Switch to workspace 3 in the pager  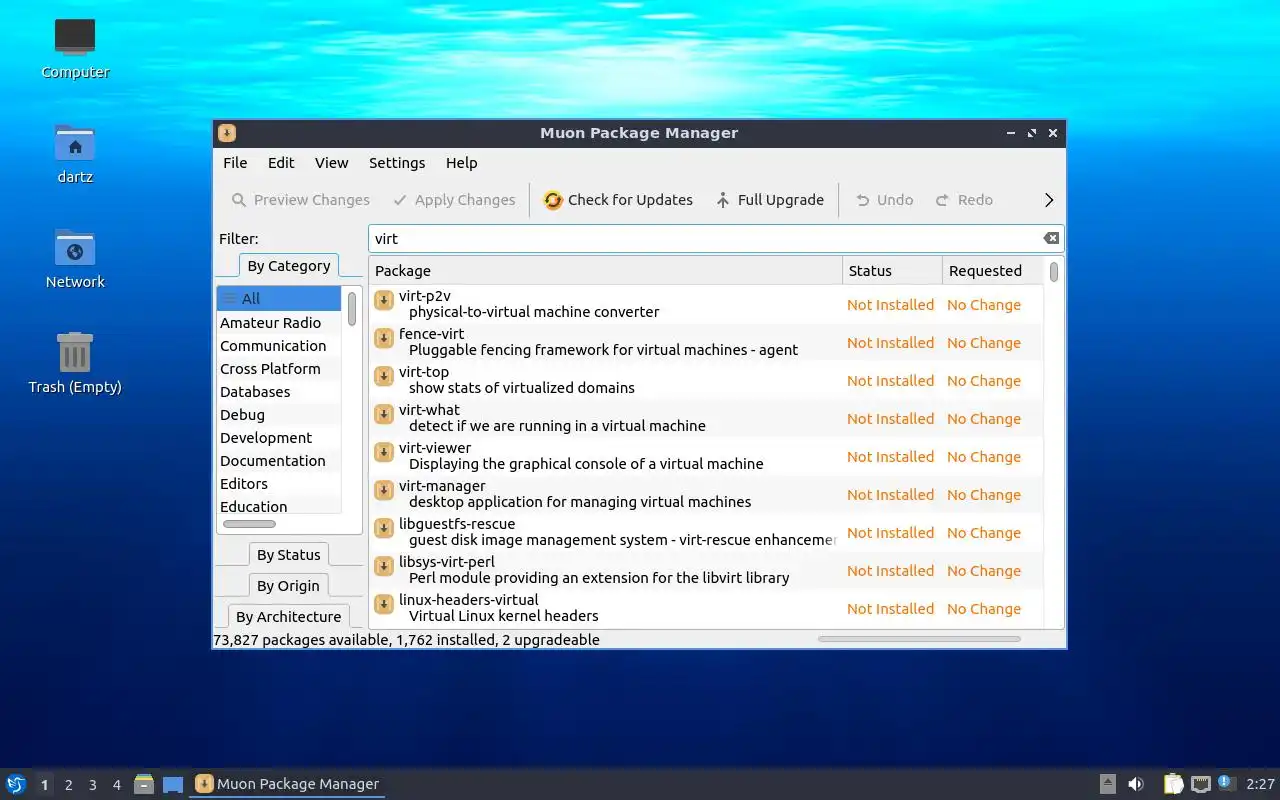pos(92,785)
